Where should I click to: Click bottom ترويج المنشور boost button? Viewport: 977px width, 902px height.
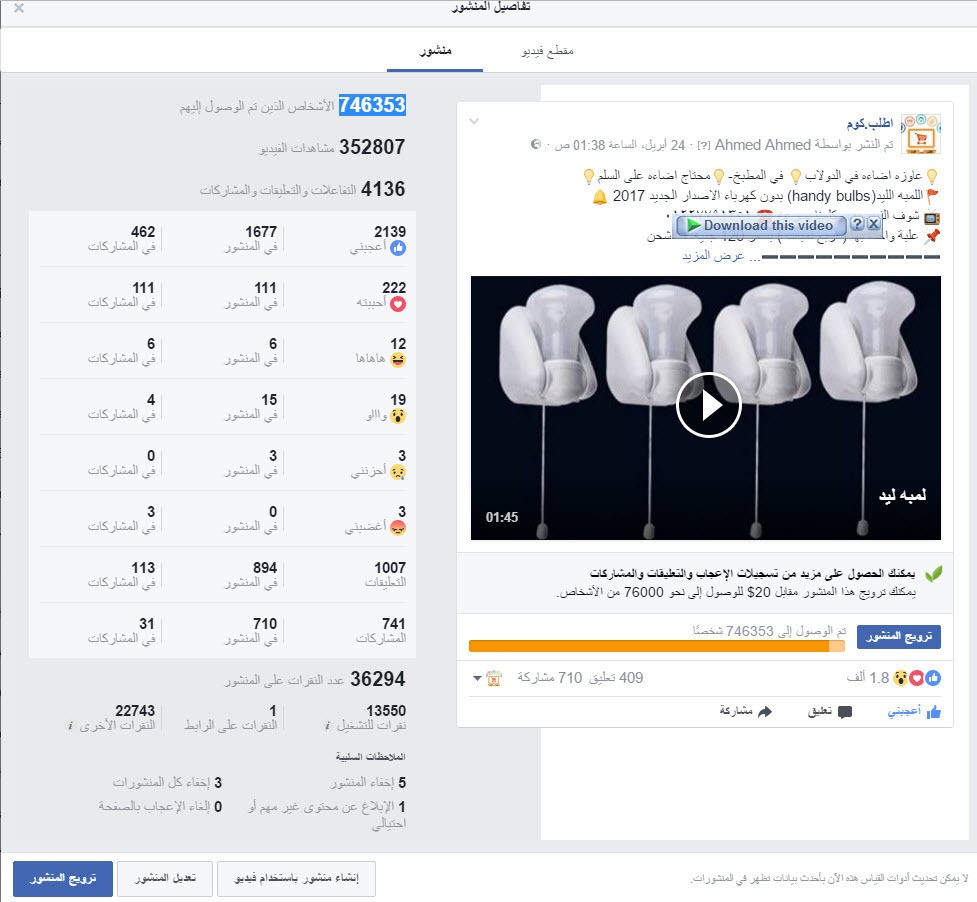click(63, 878)
